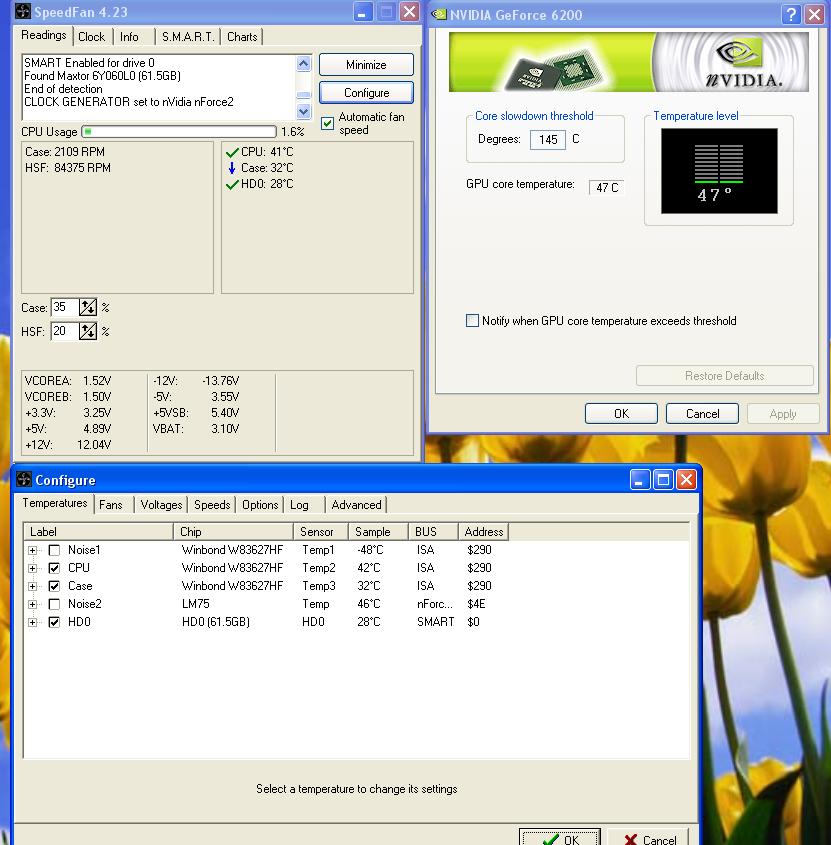Click OK in the Configure window
Screen dimensions: 831x845
pos(560,837)
